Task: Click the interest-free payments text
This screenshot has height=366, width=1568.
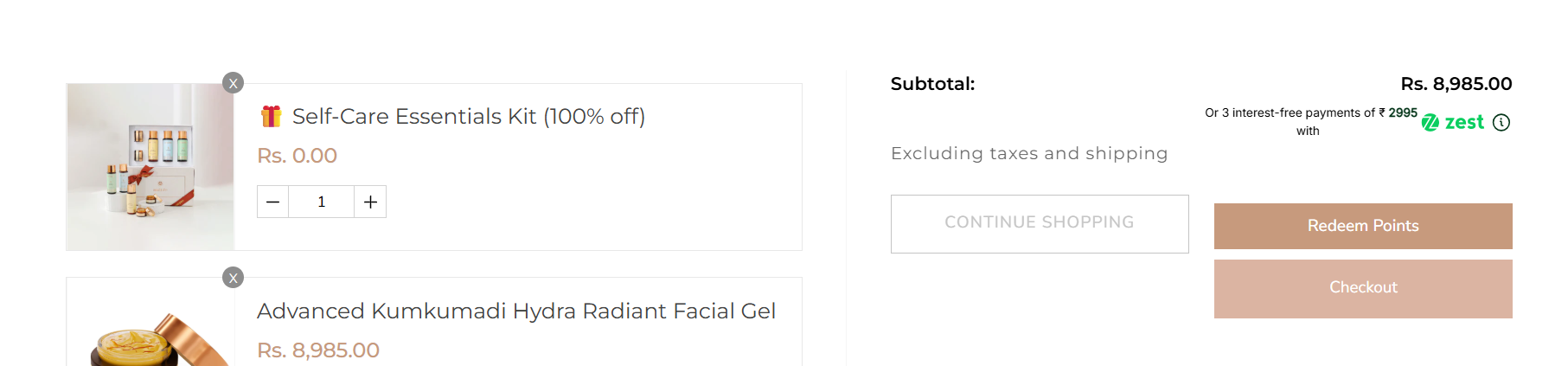Action: [1309, 113]
